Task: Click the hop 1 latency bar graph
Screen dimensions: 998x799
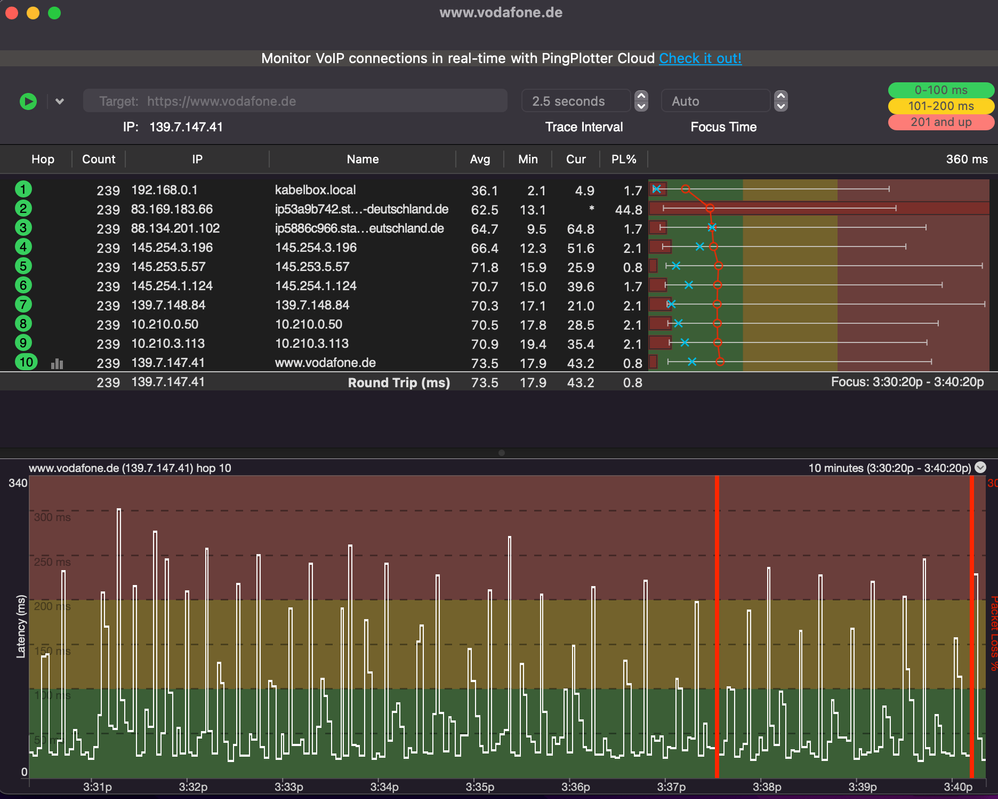Action: 819,189
